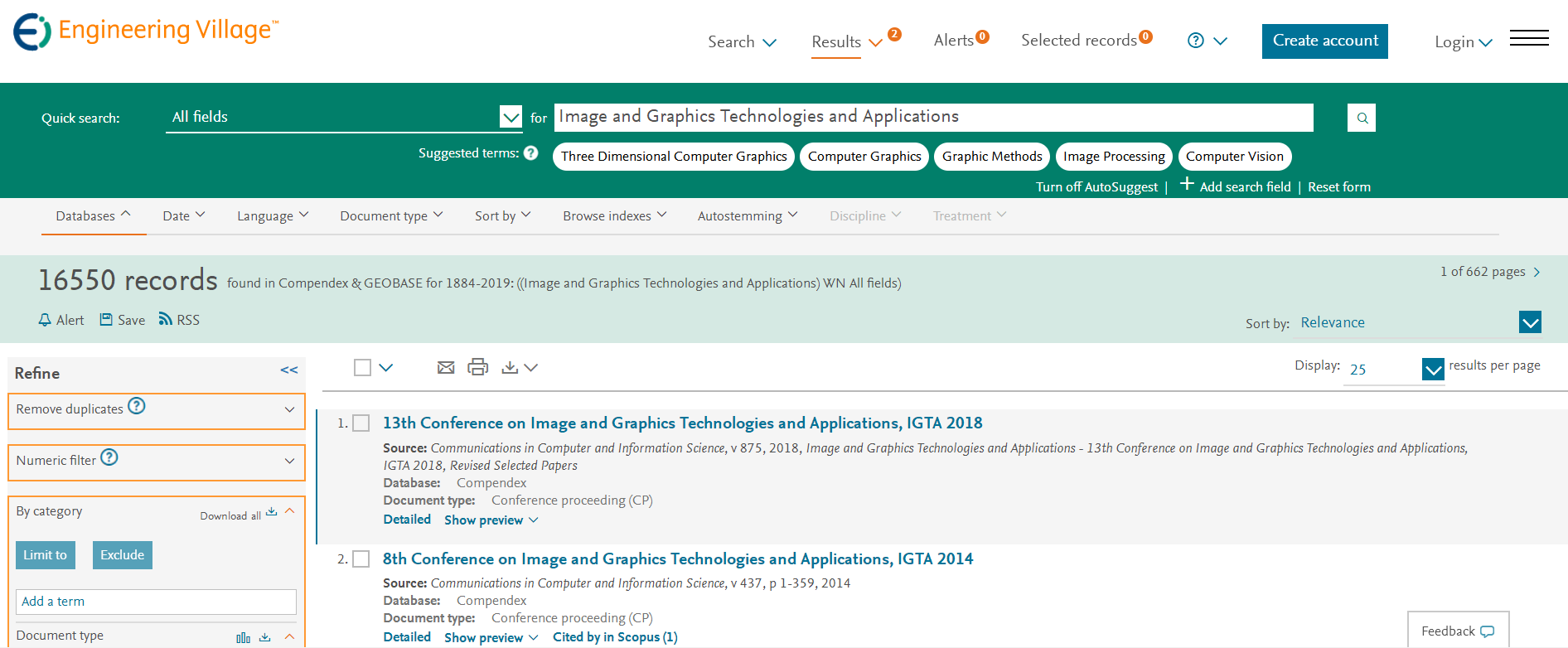Expand the Numeric filter section
Viewport: 1568px width, 648px height.
pos(289,461)
